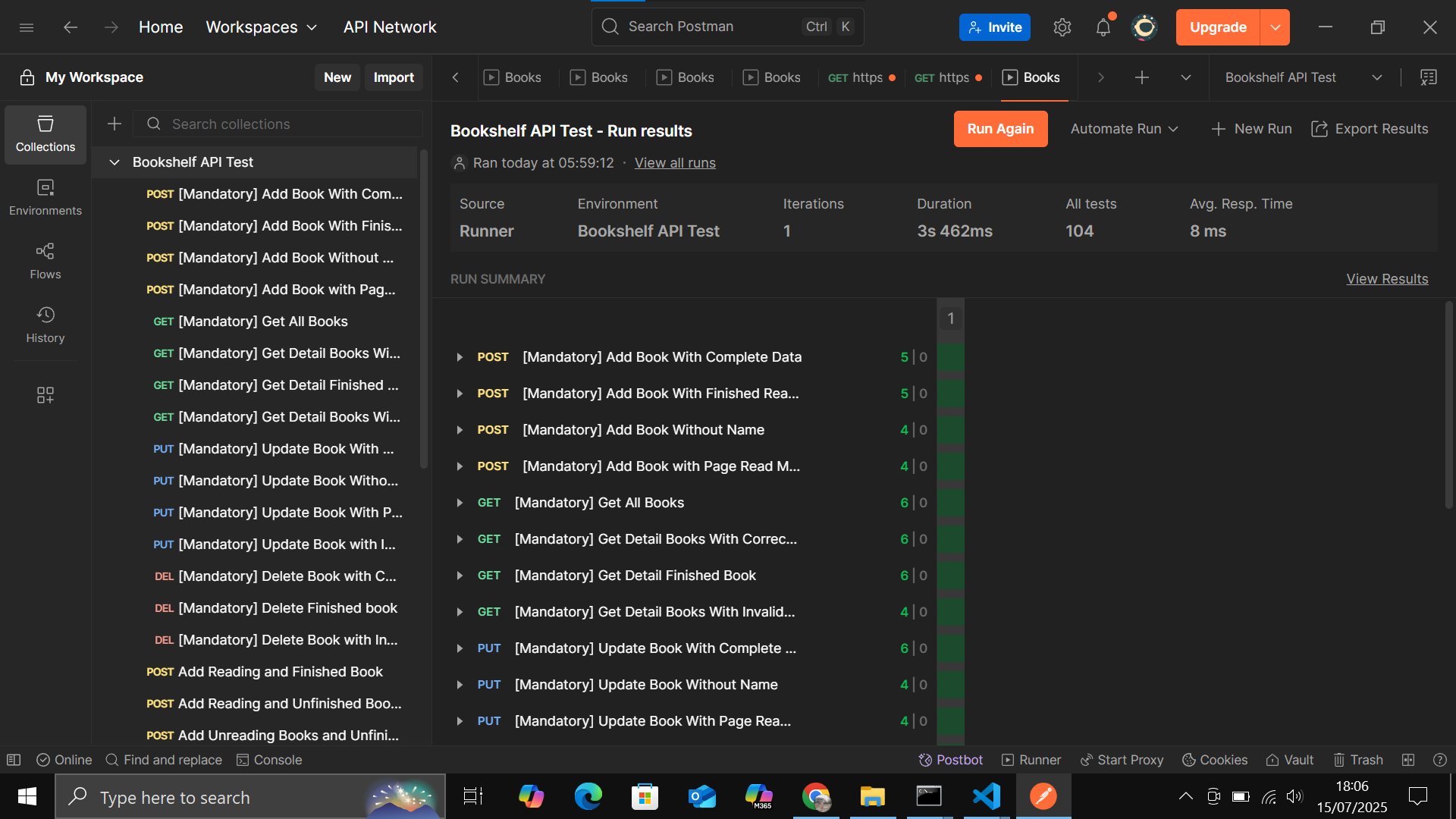Select the active Books runner tab
The height and width of the screenshot is (819, 1456).
click(1034, 77)
